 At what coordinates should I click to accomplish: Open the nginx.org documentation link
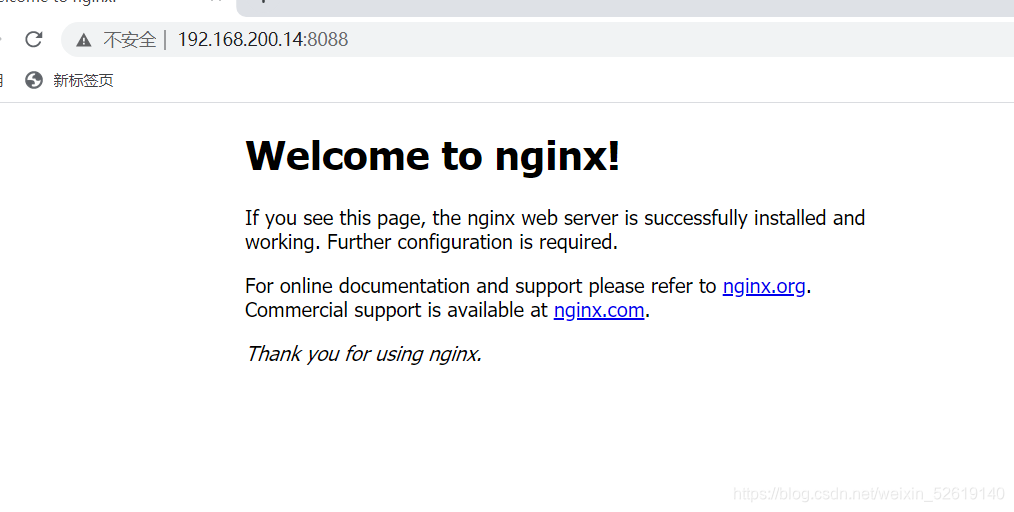coord(764,286)
